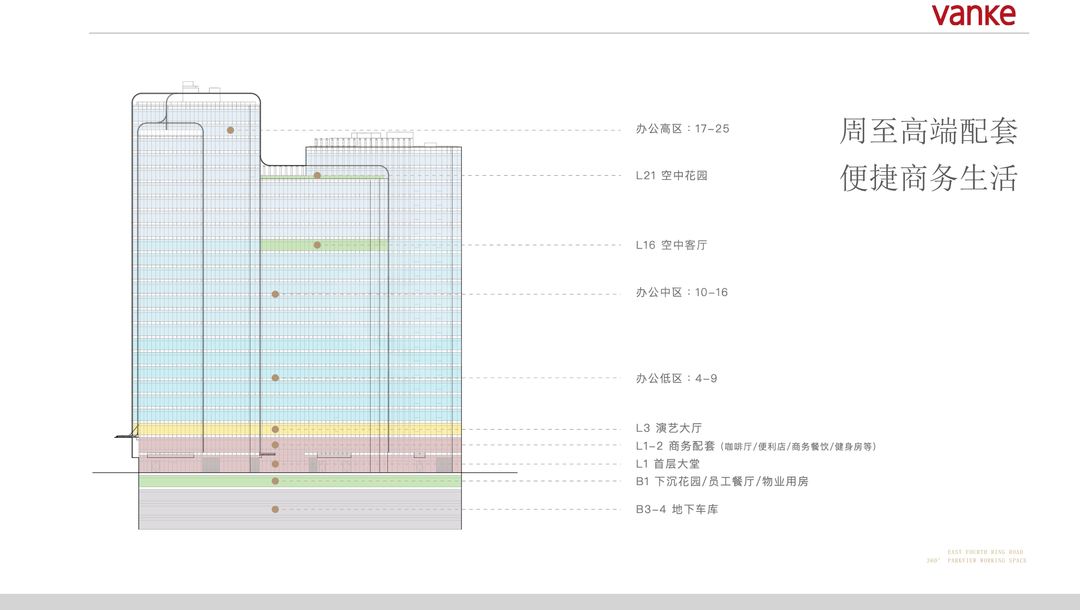Viewport: 1080px width, 610px height.
Task: Click the label "L16 空中客厅"
Action: (672, 245)
